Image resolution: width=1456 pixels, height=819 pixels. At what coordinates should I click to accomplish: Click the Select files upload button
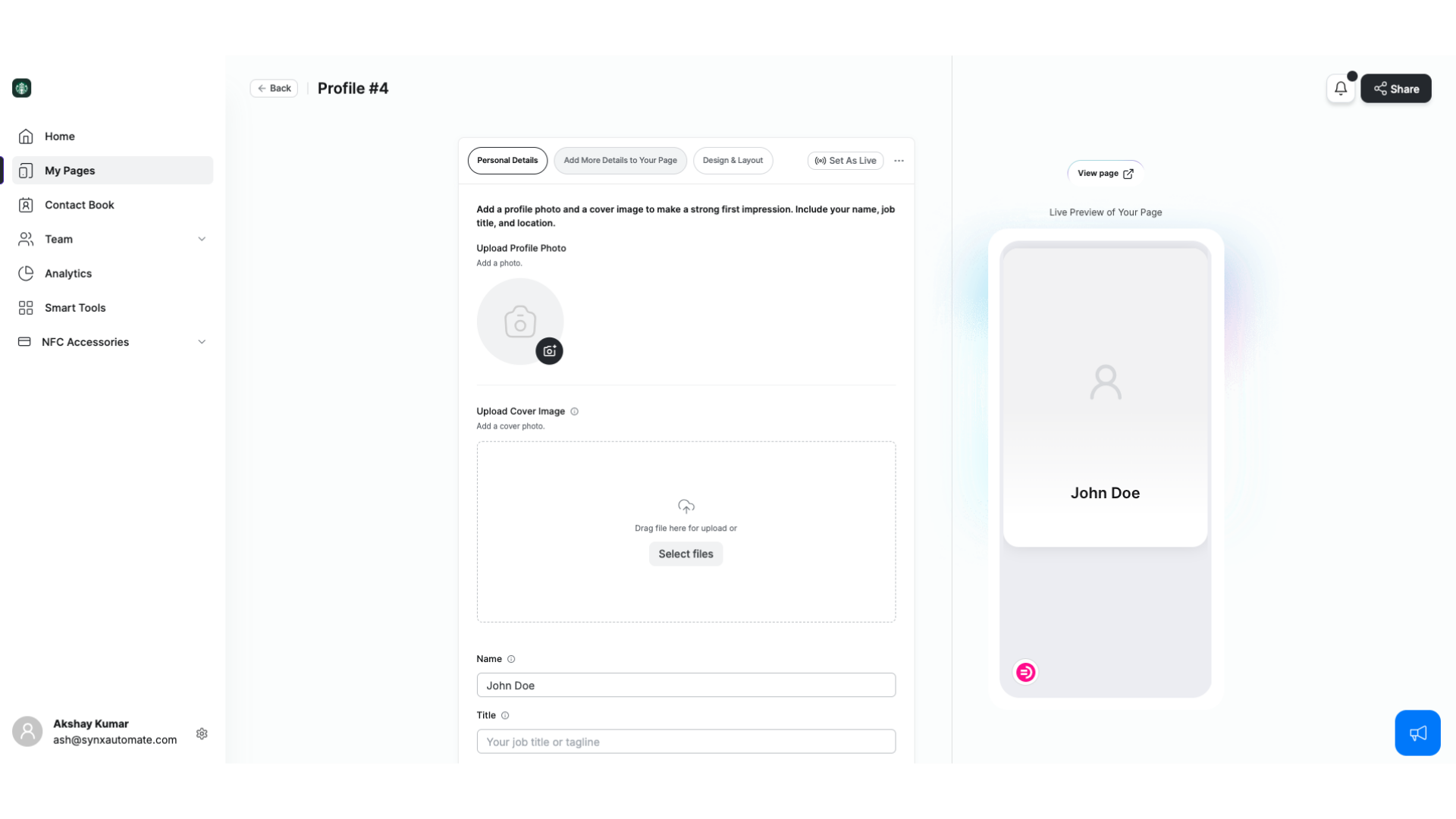coord(686,553)
